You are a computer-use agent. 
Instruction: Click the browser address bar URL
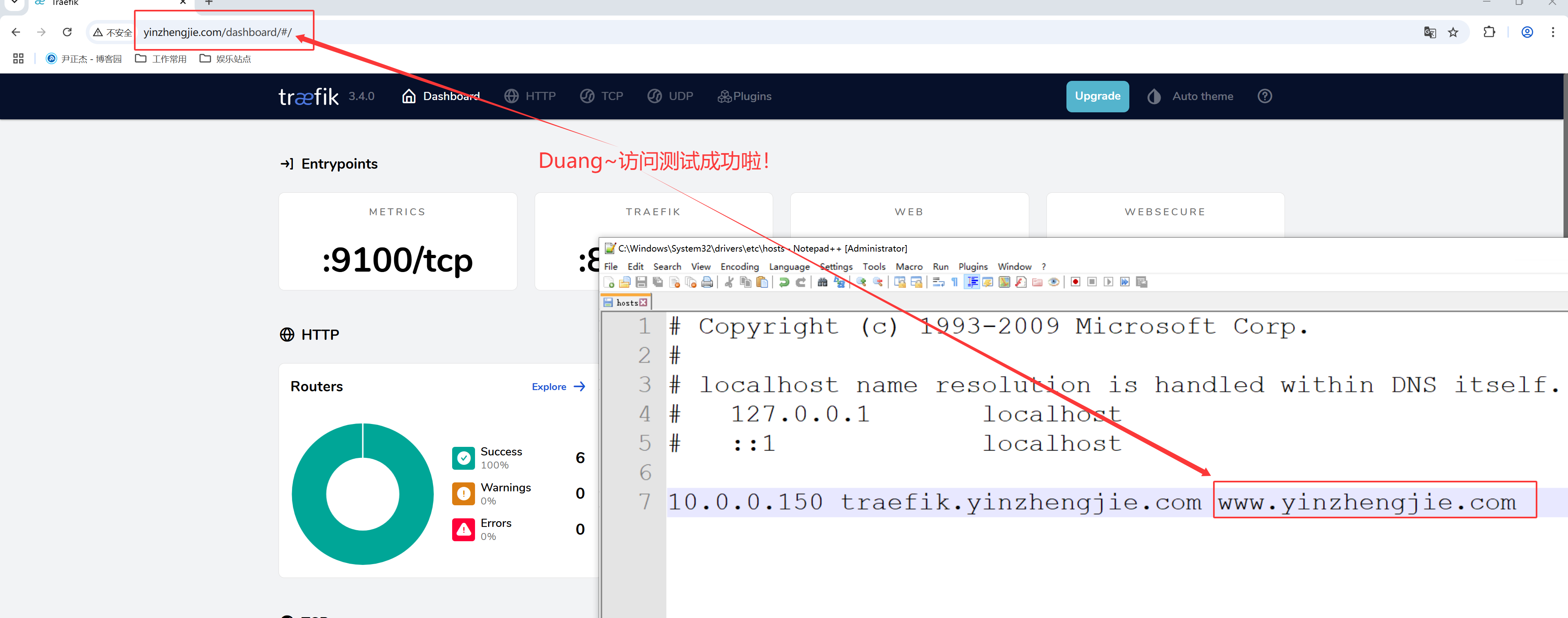[217, 32]
